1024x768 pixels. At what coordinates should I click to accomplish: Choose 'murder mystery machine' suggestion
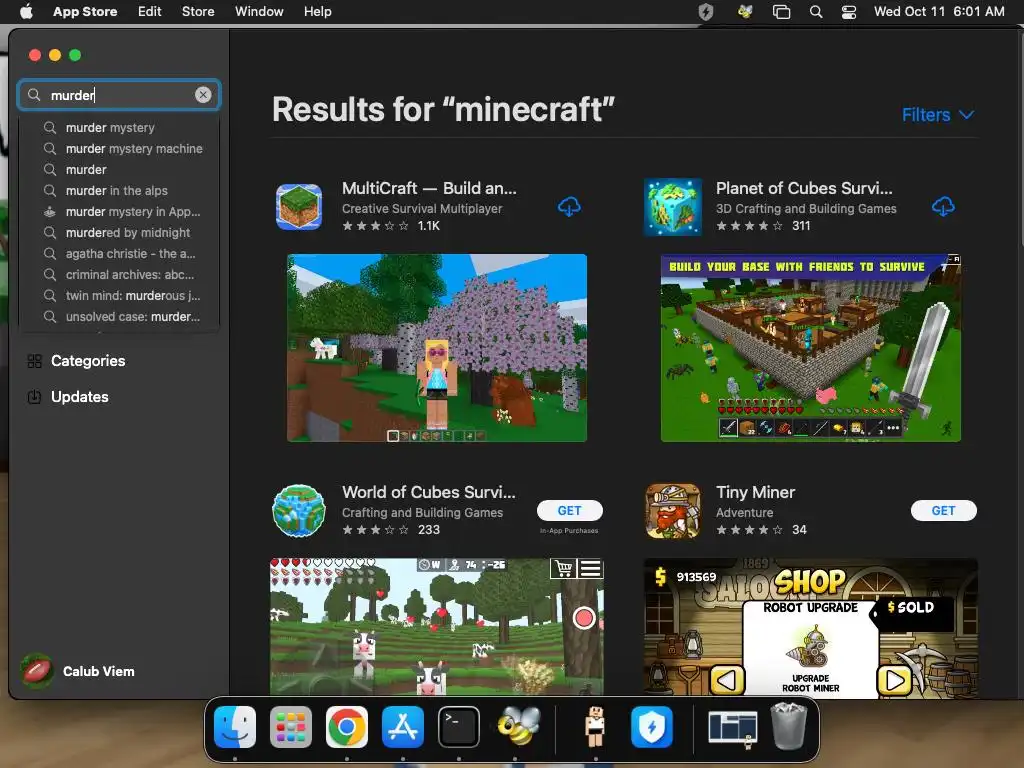(x=120, y=148)
